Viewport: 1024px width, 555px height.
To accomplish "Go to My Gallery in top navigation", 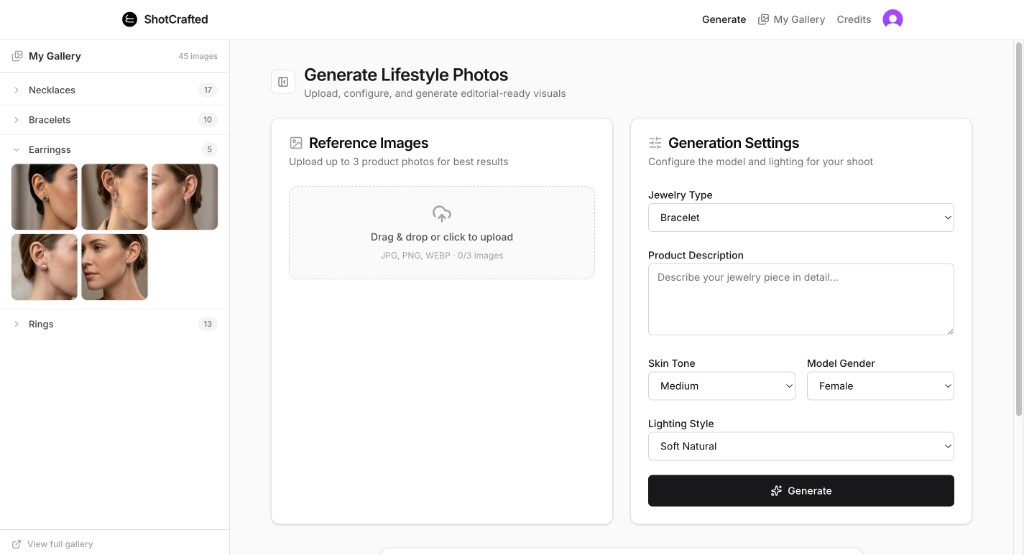I will 791,19.
